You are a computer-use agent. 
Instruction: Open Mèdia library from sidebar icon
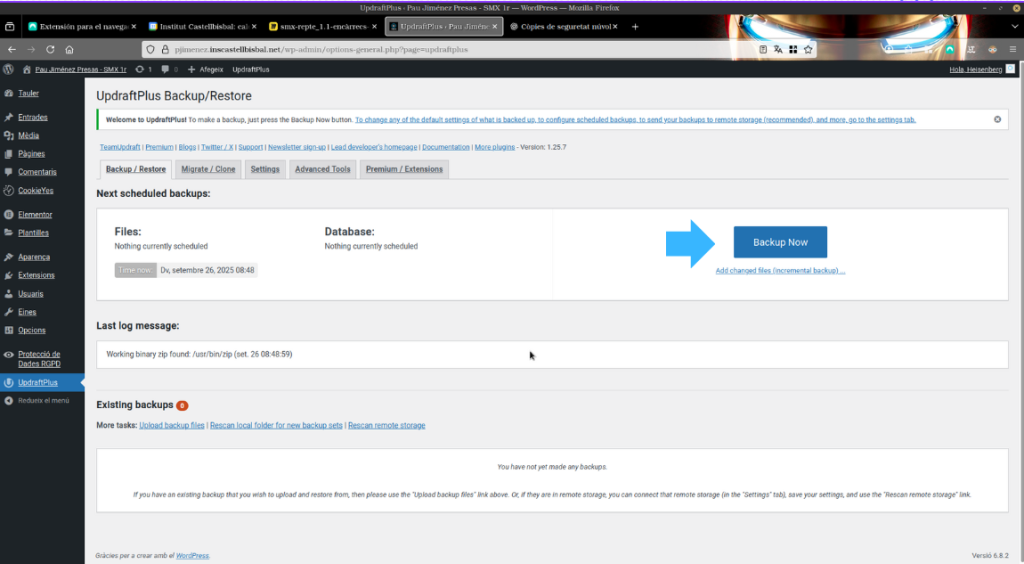(x=9, y=135)
